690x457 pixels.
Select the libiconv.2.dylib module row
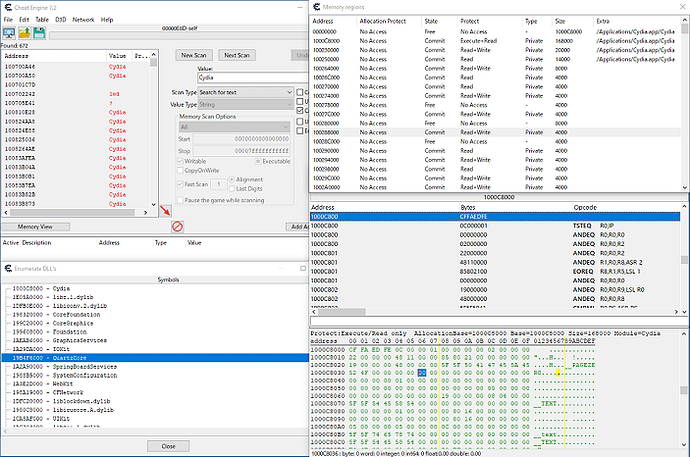[155, 306]
